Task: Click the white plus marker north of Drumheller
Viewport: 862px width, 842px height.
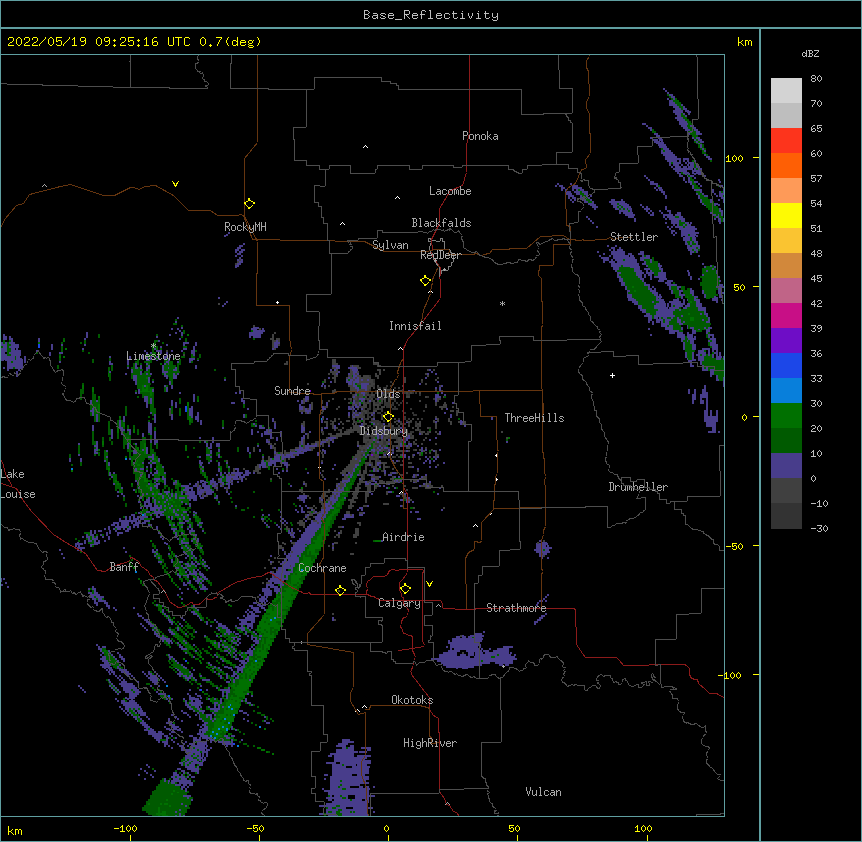Action: 612,375
